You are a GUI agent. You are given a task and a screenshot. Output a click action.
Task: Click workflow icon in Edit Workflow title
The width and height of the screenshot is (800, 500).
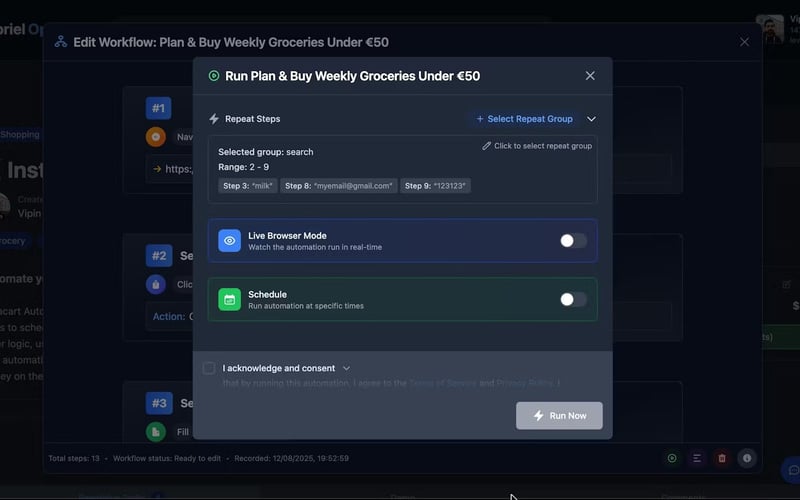coord(61,42)
